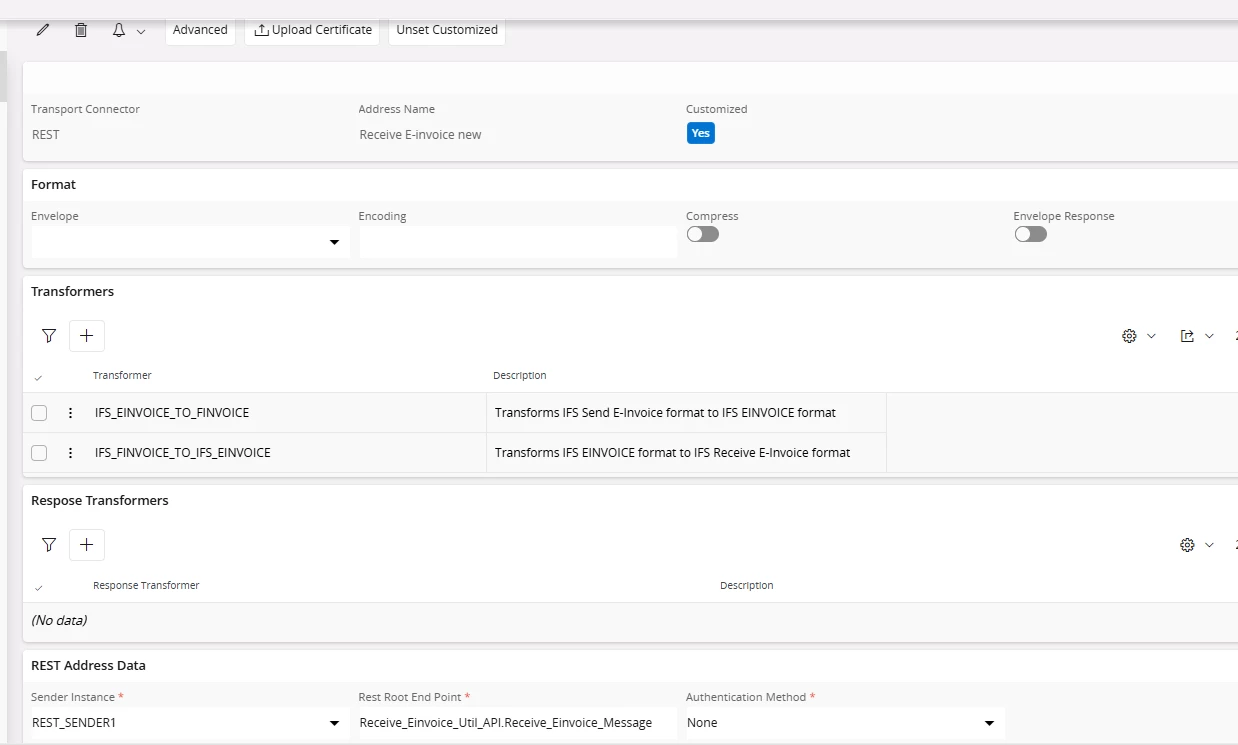The height and width of the screenshot is (745, 1238).
Task: Toggle select-all in Response Transformer header
Action: [38, 587]
